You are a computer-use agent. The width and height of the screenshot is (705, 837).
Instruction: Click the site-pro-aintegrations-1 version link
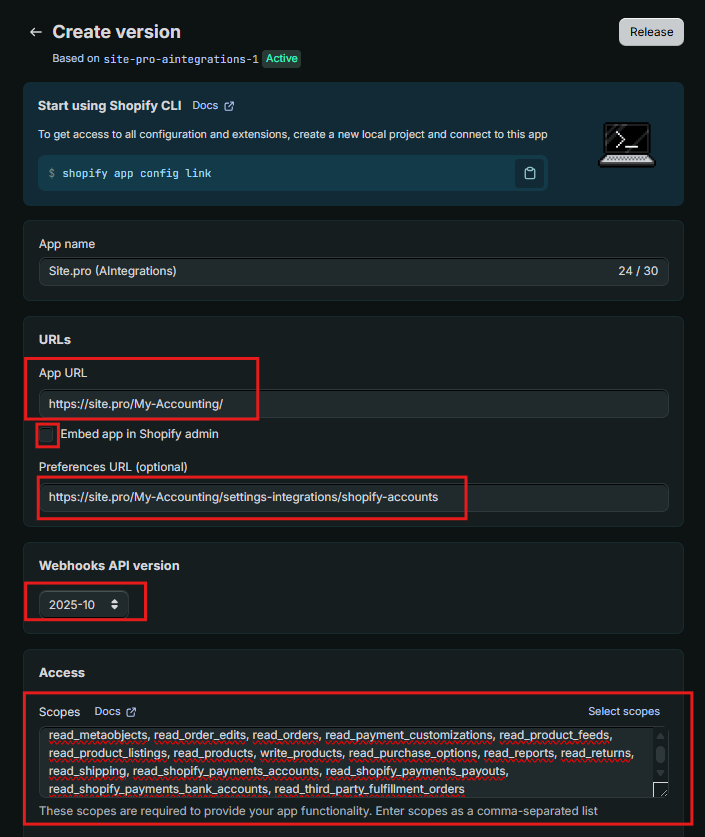(181, 59)
